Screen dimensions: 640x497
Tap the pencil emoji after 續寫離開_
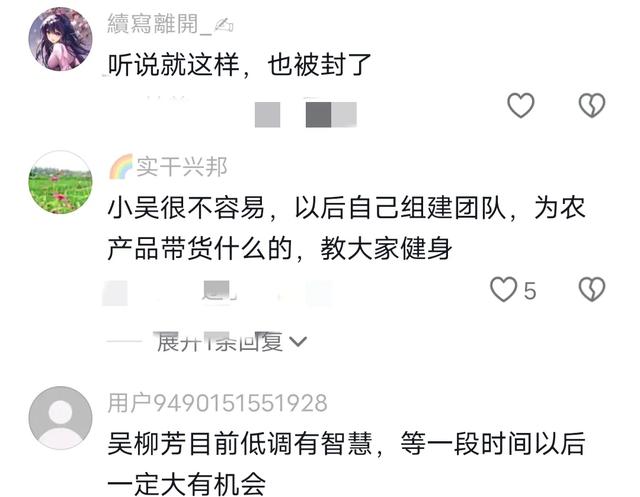tap(224, 25)
